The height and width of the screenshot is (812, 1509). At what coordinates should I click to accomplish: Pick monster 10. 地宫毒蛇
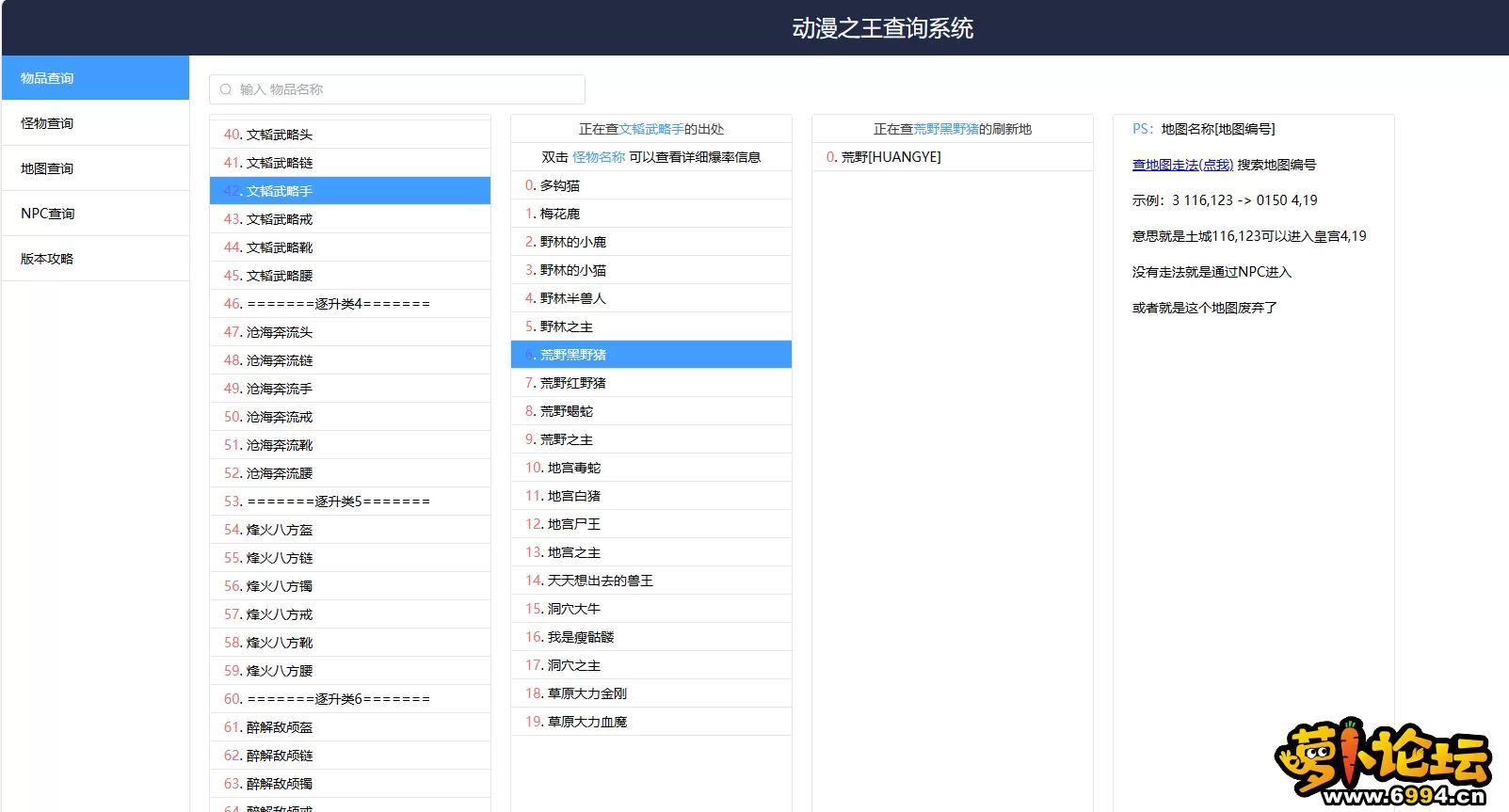pyautogui.click(x=651, y=468)
